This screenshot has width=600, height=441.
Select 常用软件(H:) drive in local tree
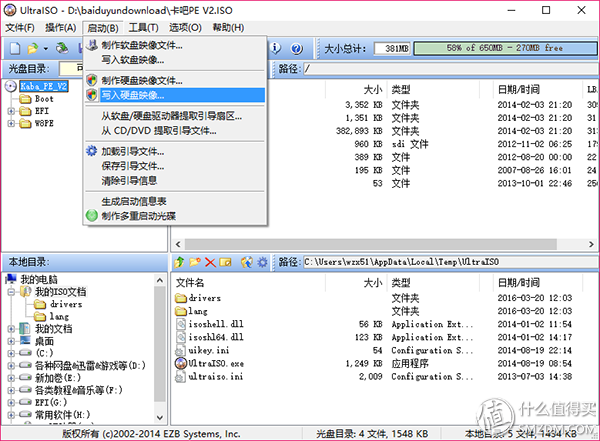[x=62, y=415]
